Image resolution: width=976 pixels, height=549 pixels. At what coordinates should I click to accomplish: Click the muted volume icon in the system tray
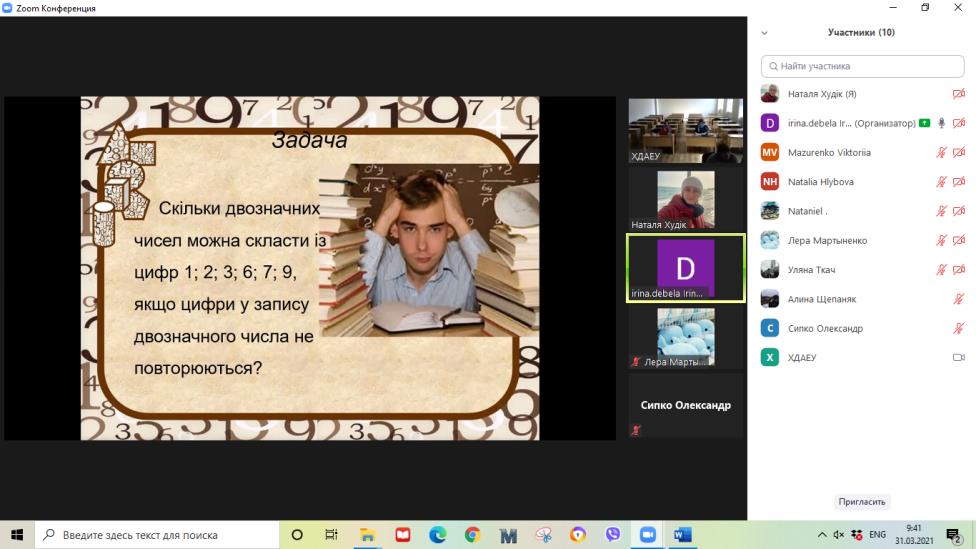[839, 535]
